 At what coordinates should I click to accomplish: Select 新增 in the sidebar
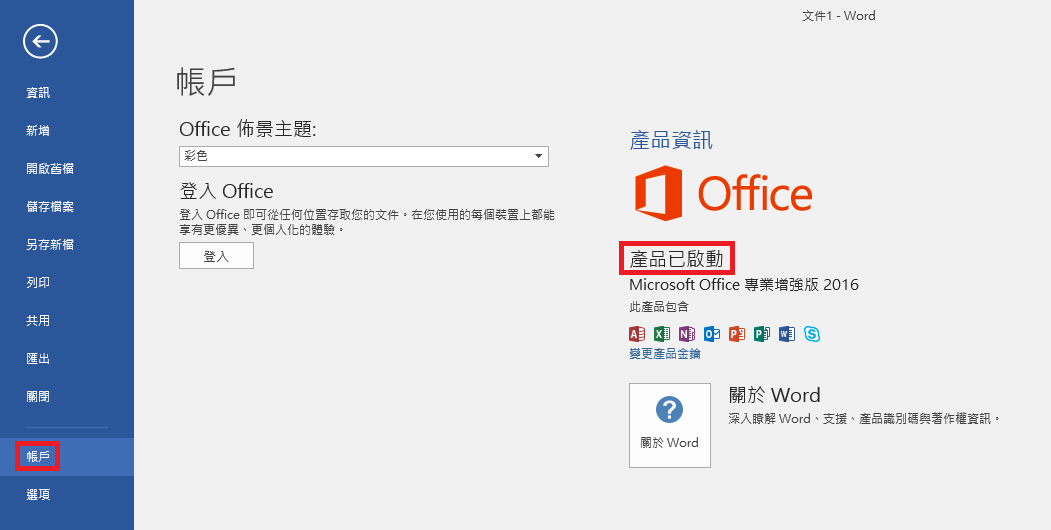38,131
